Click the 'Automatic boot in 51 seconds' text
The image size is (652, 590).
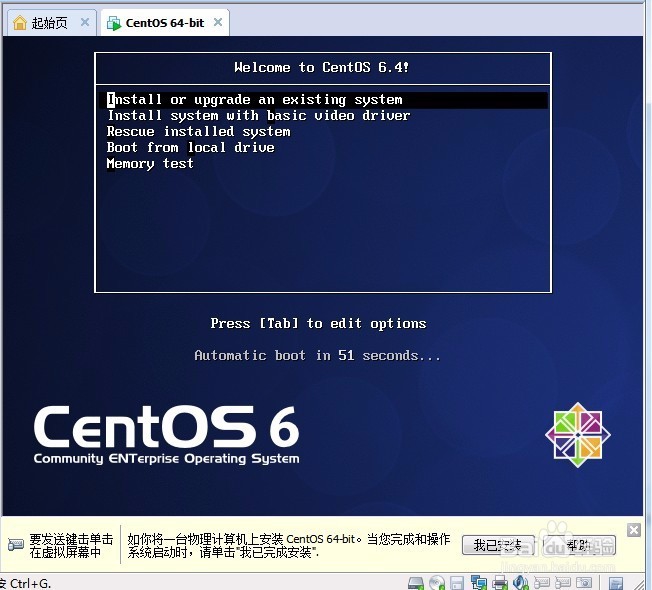coord(317,355)
